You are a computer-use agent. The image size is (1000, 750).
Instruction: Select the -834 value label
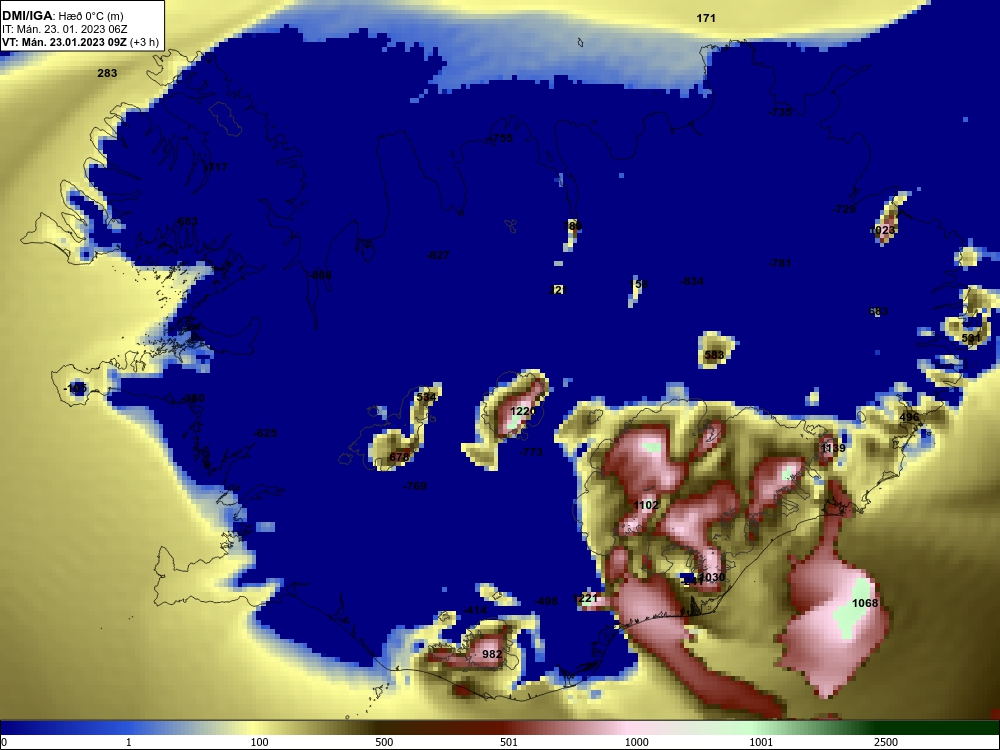pyautogui.click(x=692, y=281)
